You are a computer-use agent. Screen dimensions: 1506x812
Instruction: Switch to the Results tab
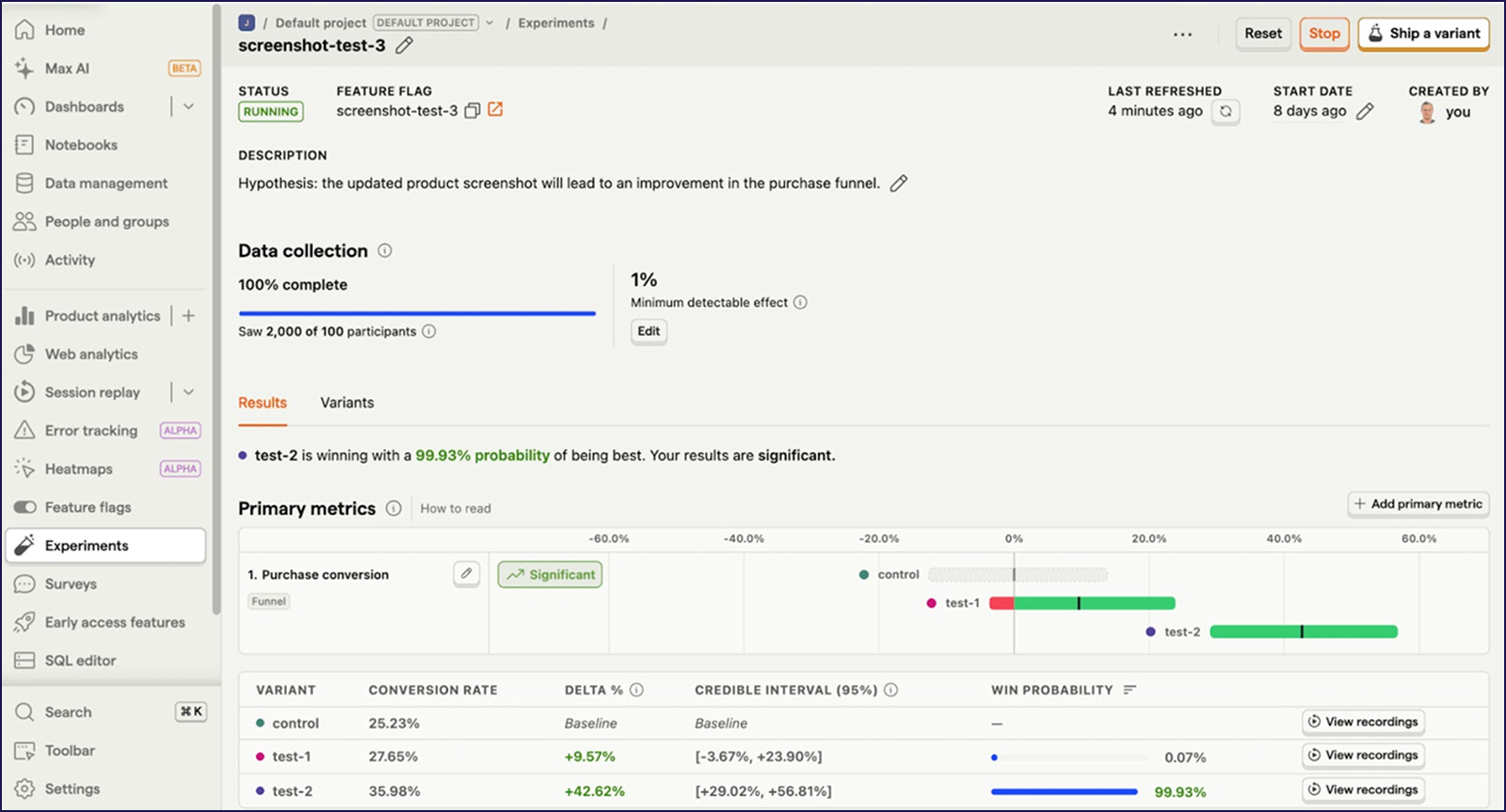(263, 403)
